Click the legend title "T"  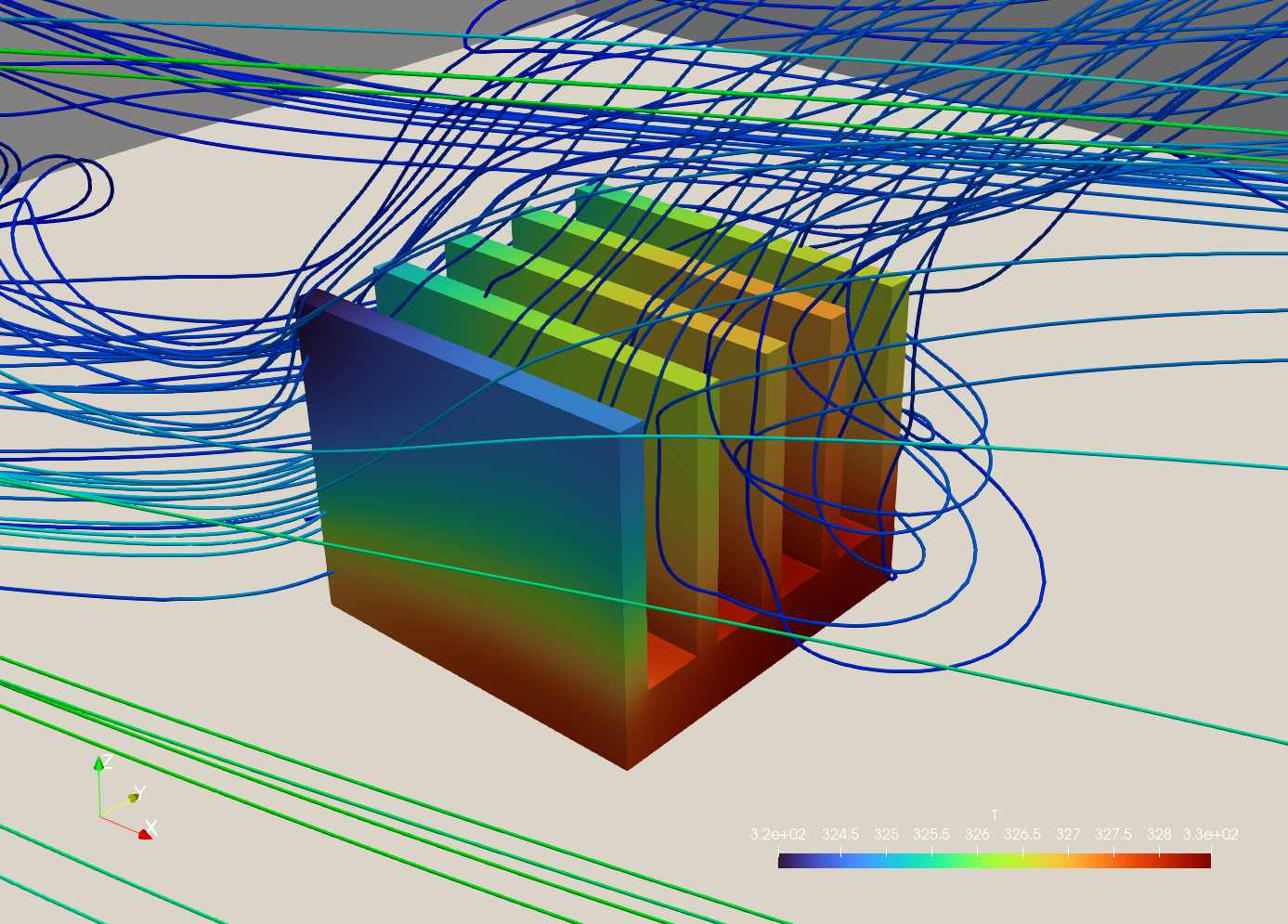tap(995, 815)
